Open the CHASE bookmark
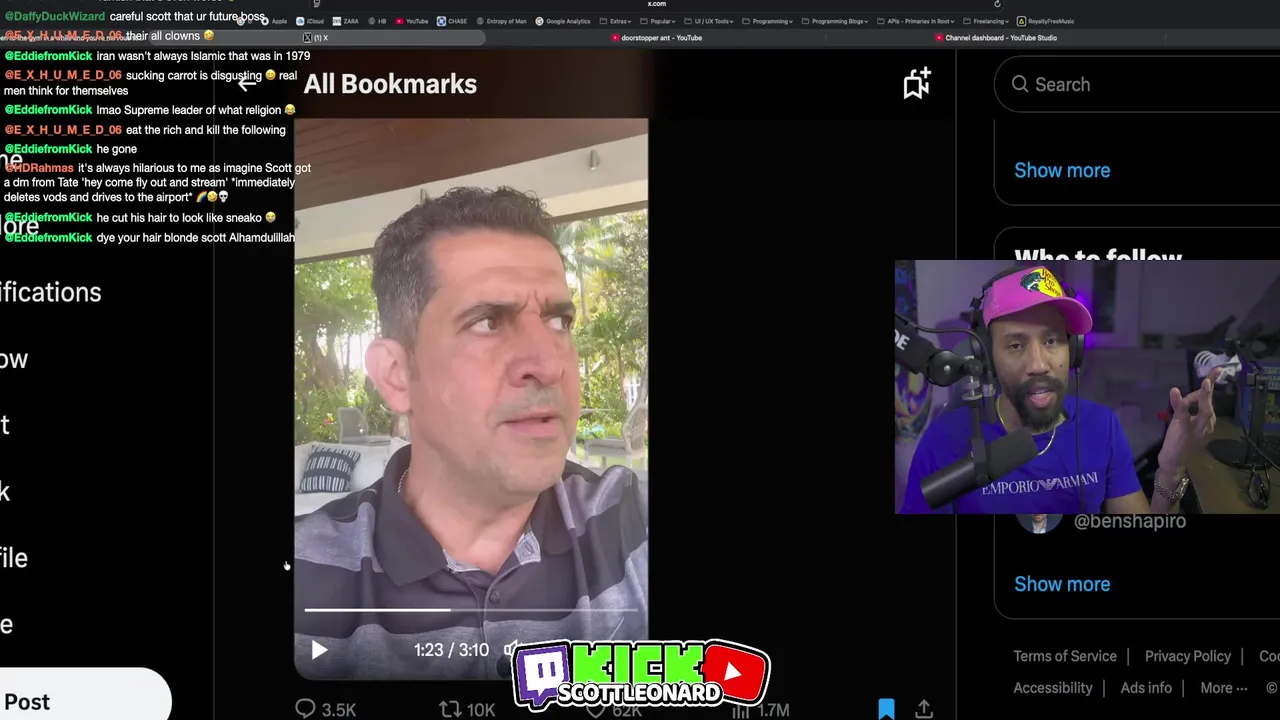This screenshot has width=1280, height=720. 453,21
